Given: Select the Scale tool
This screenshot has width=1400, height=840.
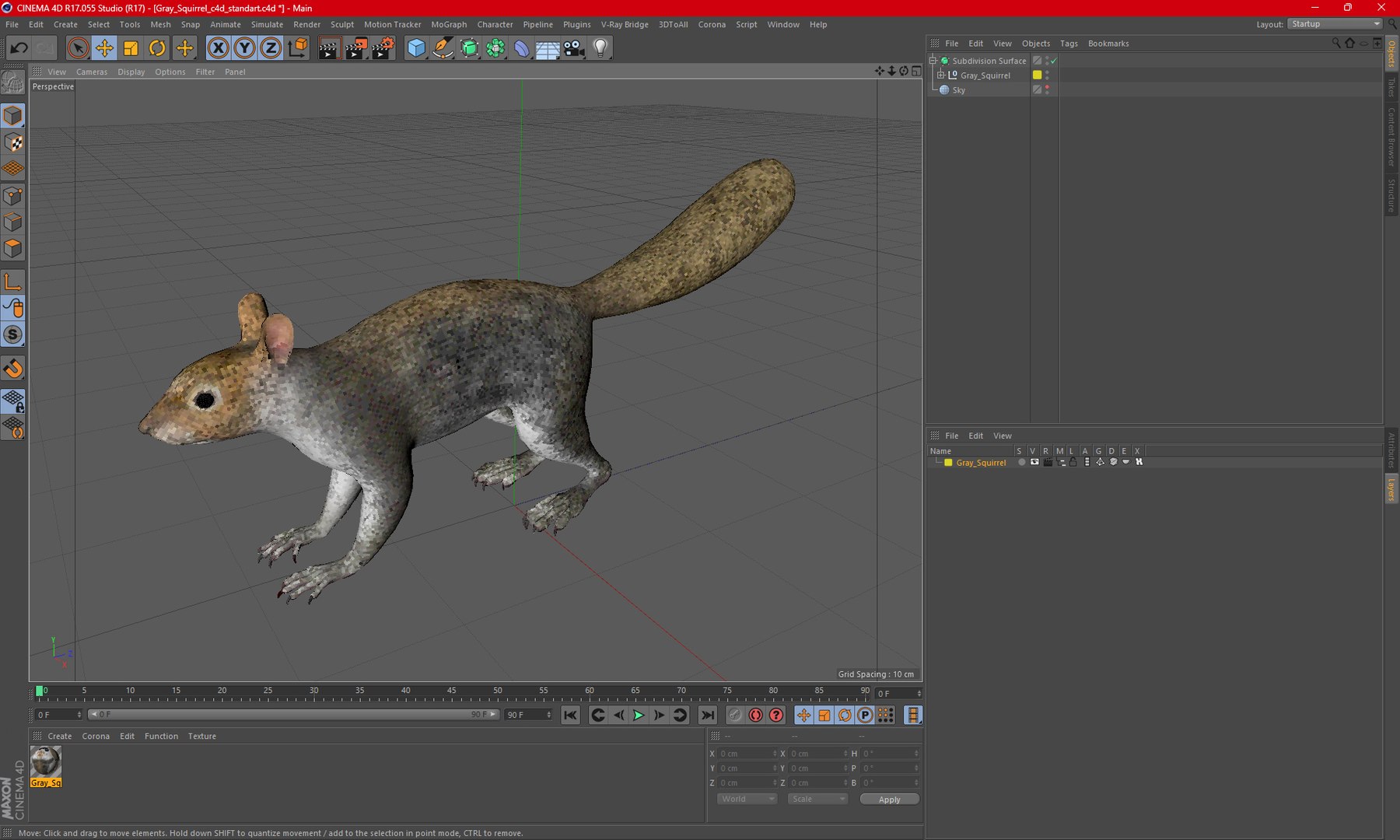Looking at the screenshot, I should tap(131, 48).
